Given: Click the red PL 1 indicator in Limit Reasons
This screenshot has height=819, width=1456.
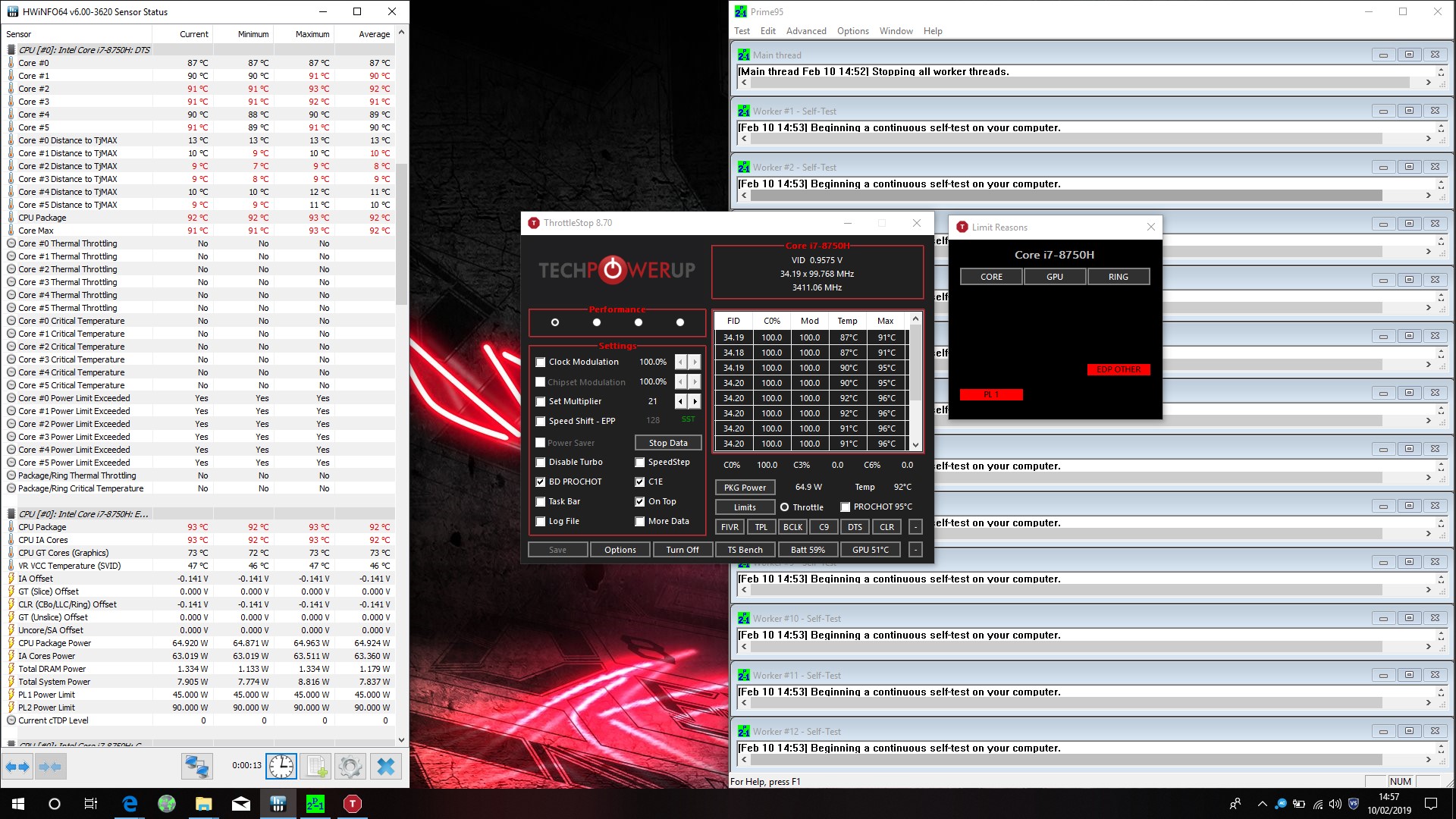Looking at the screenshot, I should pos(990,394).
